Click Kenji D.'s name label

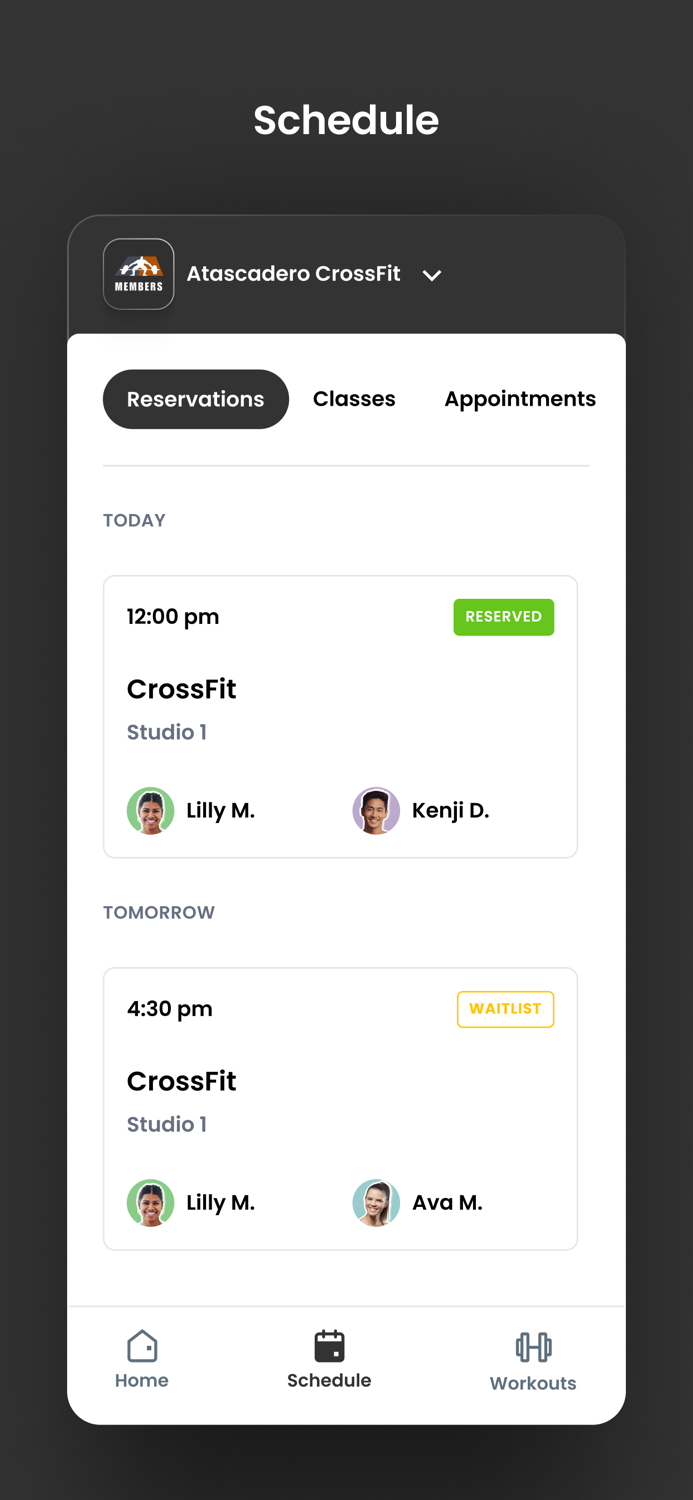[x=451, y=810]
